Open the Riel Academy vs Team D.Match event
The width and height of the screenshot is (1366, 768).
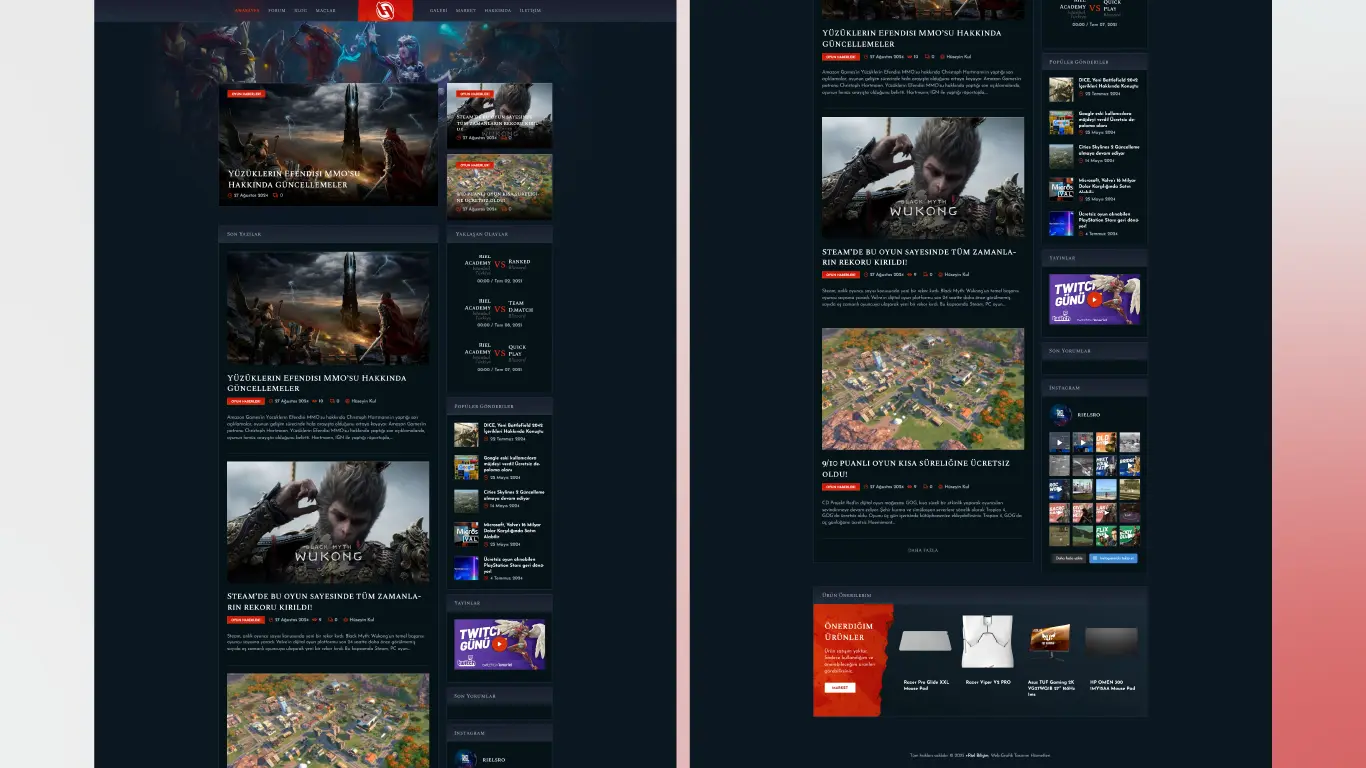coord(499,312)
